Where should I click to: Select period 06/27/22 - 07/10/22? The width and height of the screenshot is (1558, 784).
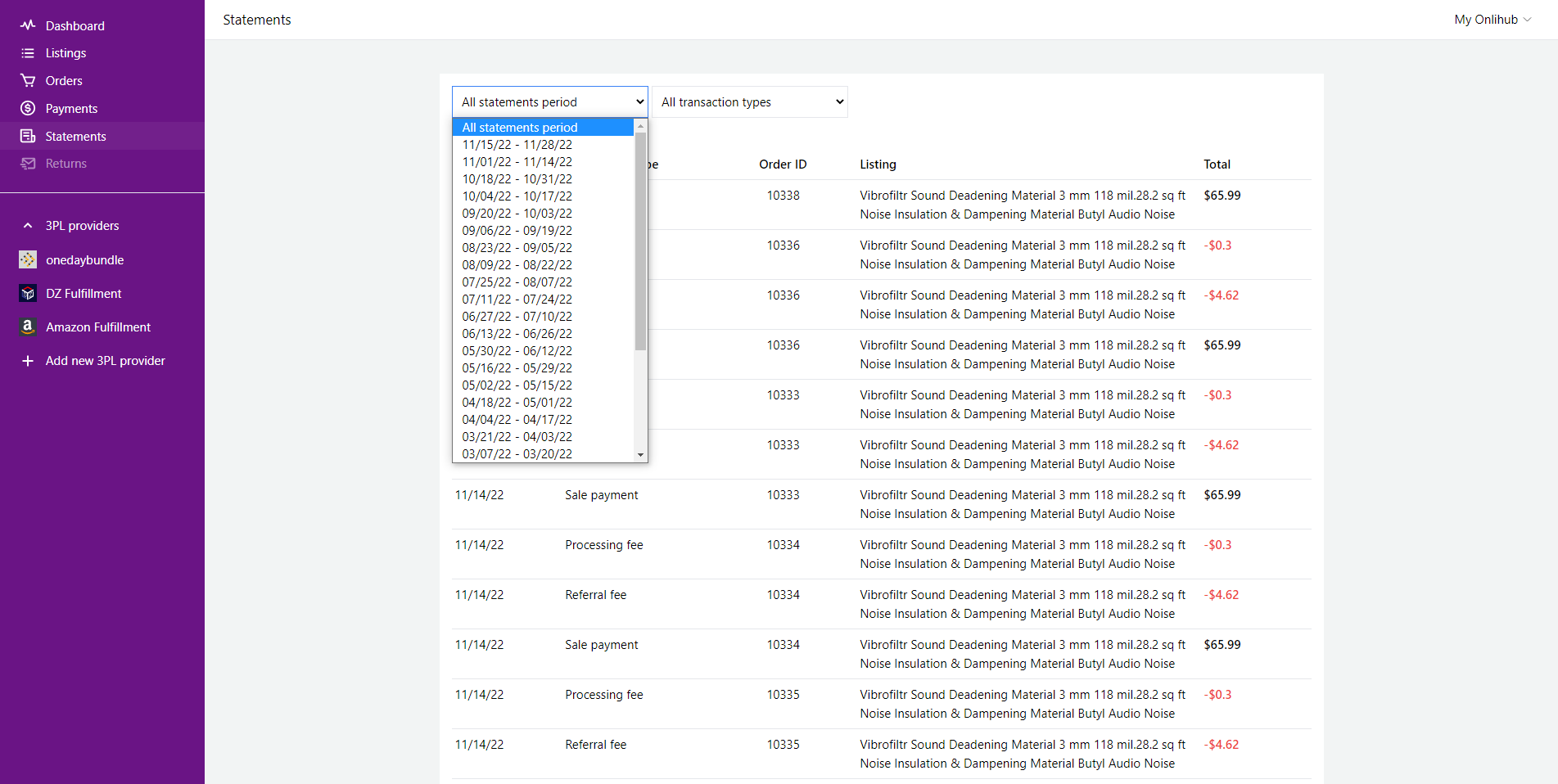pyautogui.click(x=543, y=317)
